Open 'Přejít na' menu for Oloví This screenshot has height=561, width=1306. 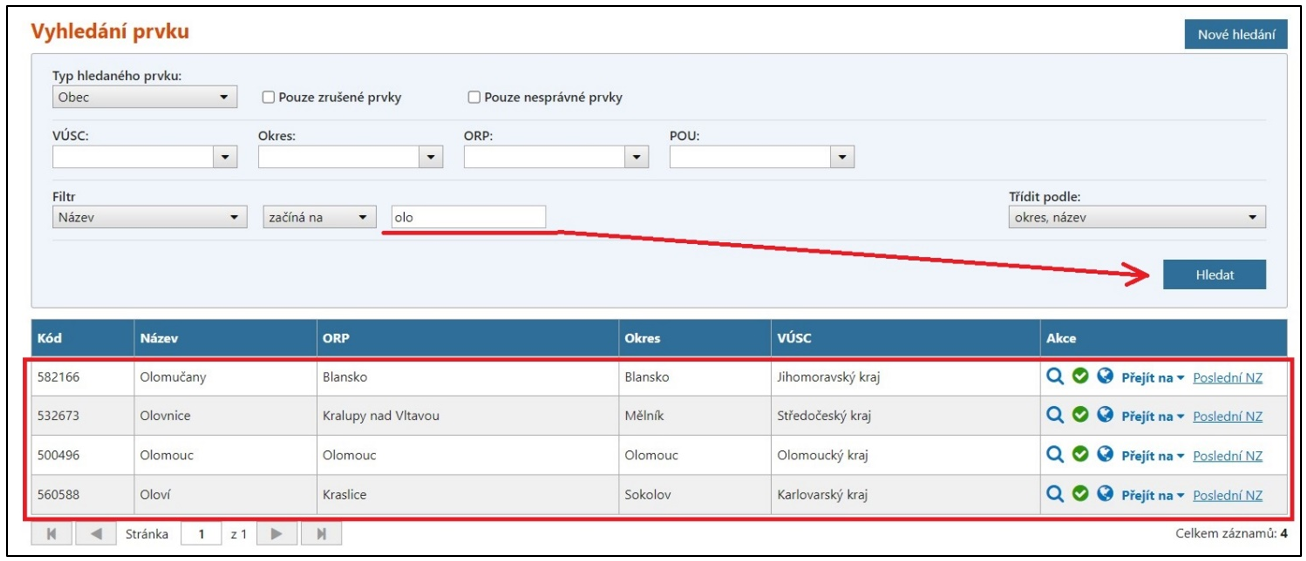[x=1152, y=496]
